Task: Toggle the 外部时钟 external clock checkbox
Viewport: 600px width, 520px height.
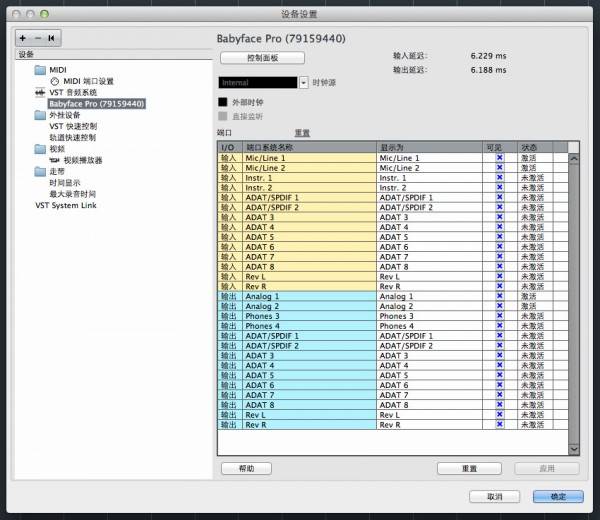Action: tap(223, 102)
